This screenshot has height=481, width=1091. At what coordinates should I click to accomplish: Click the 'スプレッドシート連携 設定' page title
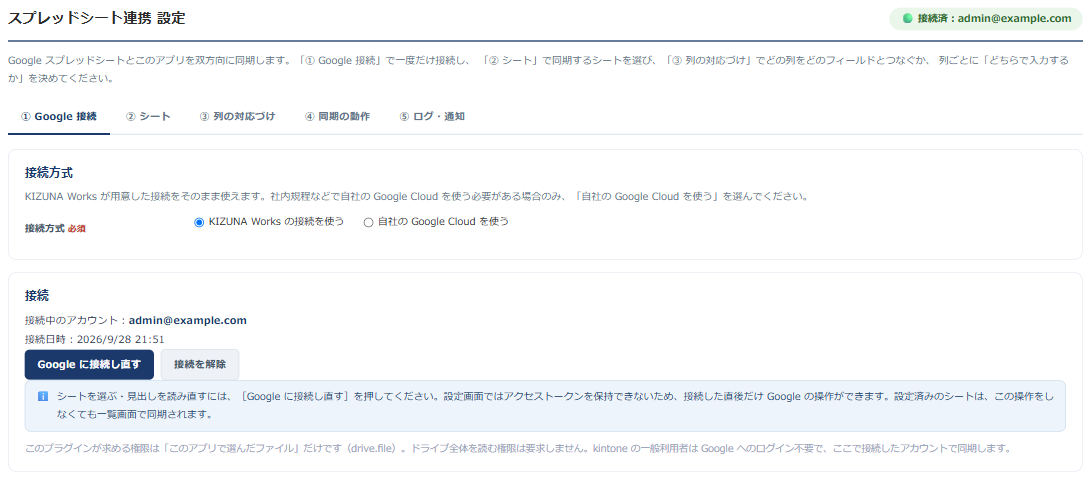pos(97,19)
